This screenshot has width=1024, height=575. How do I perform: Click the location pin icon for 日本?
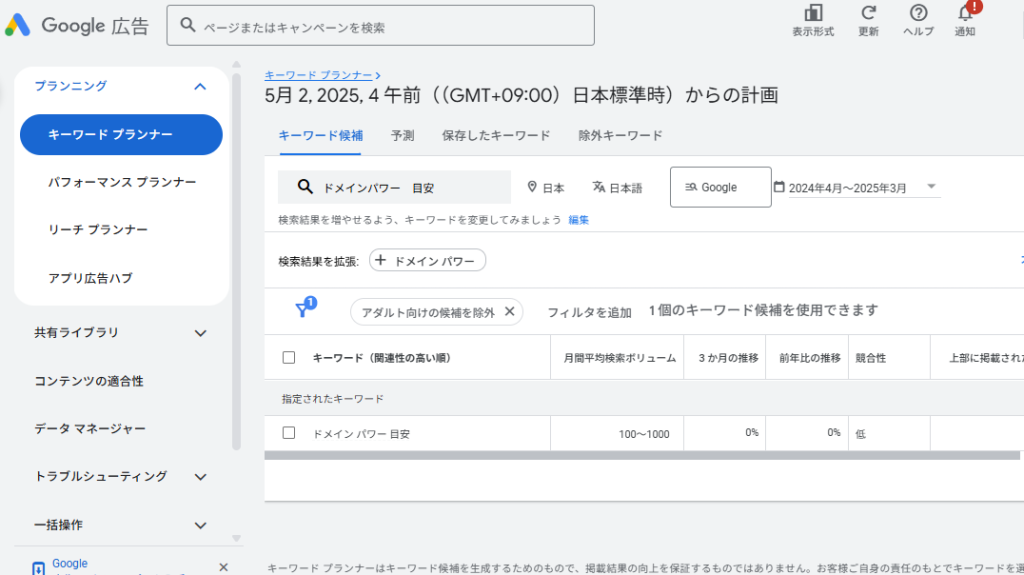(x=532, y=188)
